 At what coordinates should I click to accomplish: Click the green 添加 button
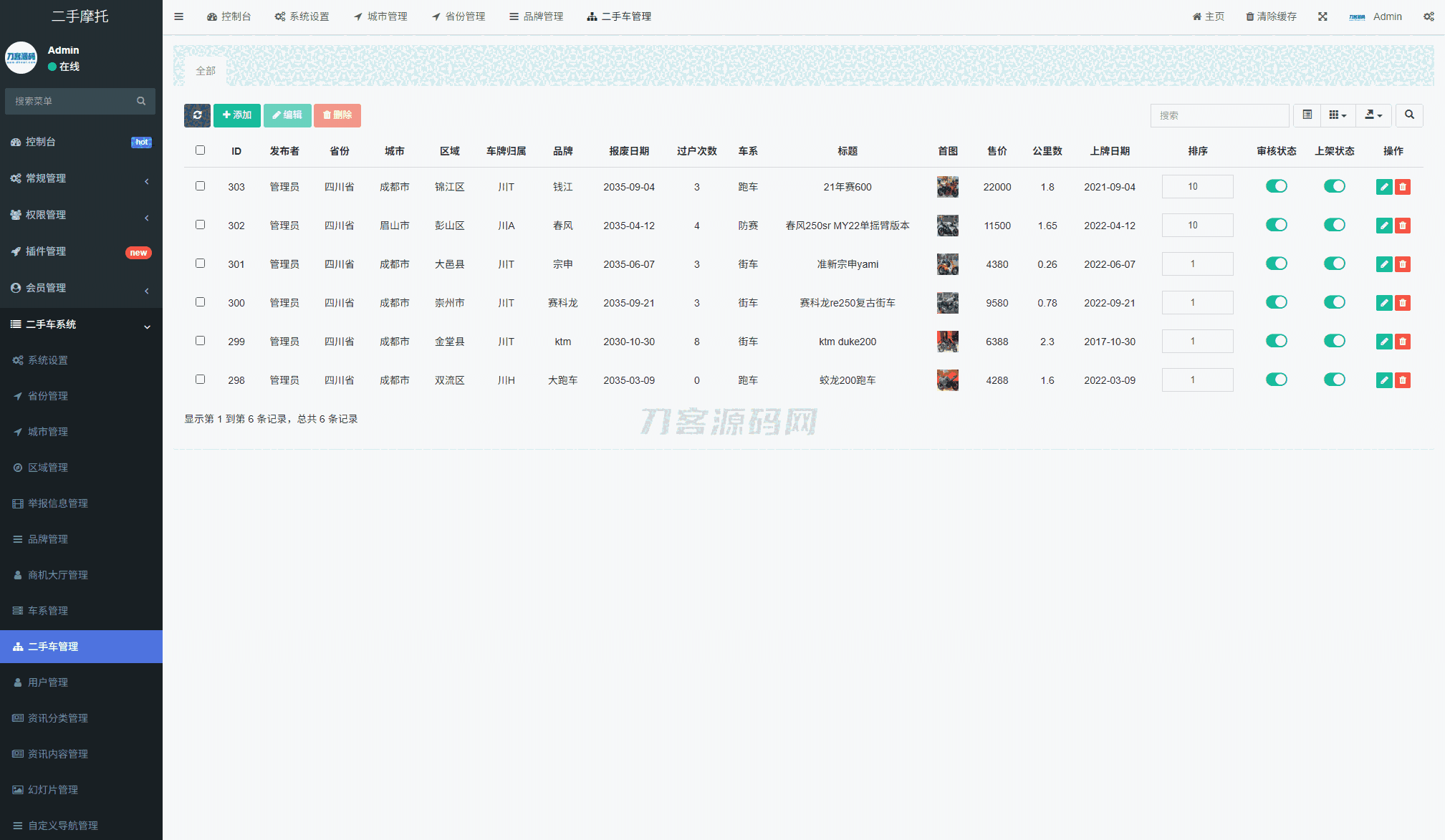pos(237,115)
